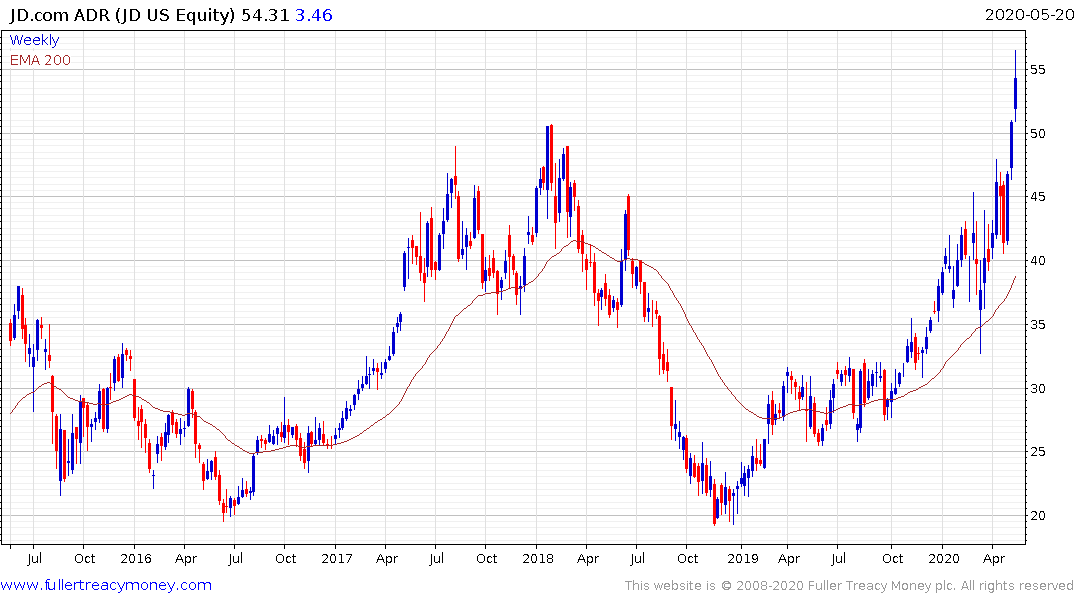Click the 2018 year axis label
The width and height of the screenshot is (1075, 600).
point(538,559)
